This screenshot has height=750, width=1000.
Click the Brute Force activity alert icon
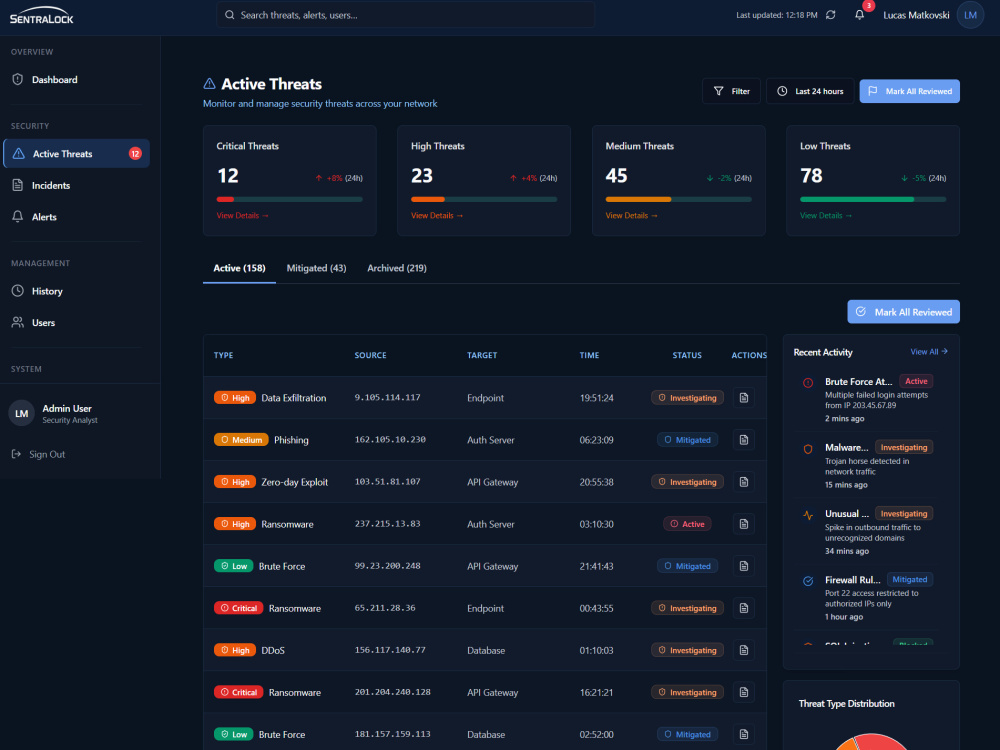808,383
